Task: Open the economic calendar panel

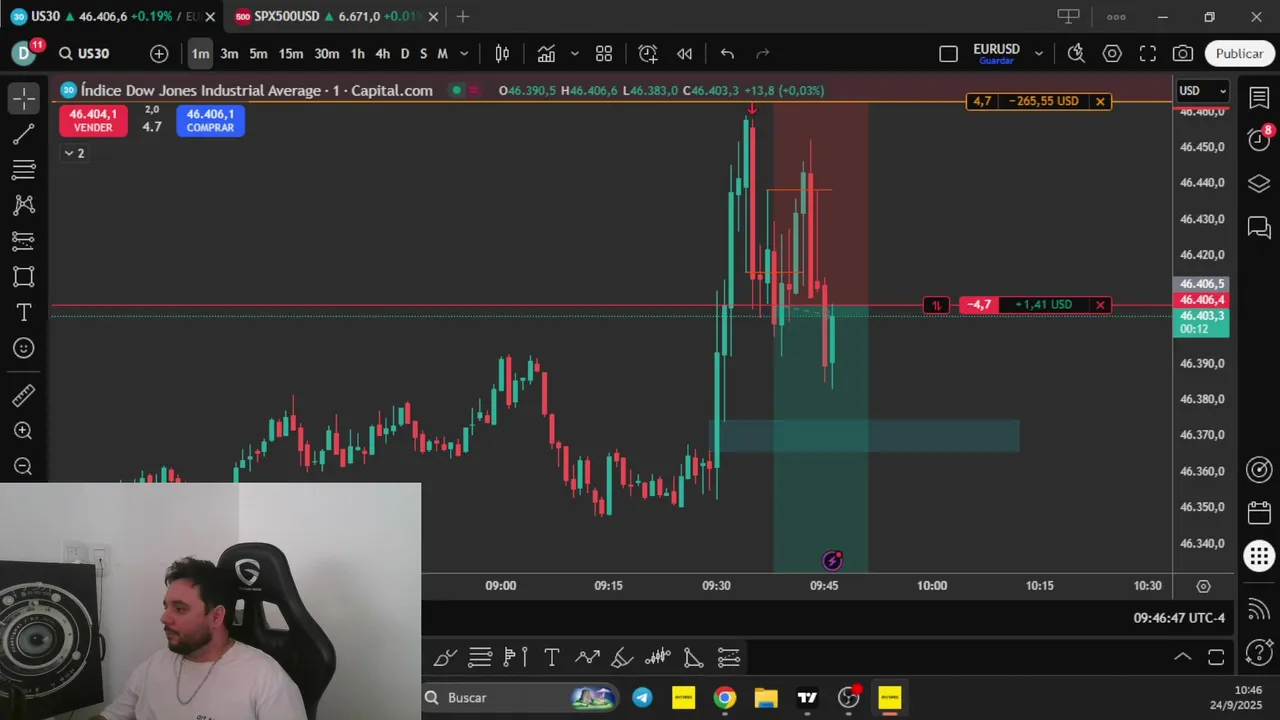Action: tap(1259, 512)
